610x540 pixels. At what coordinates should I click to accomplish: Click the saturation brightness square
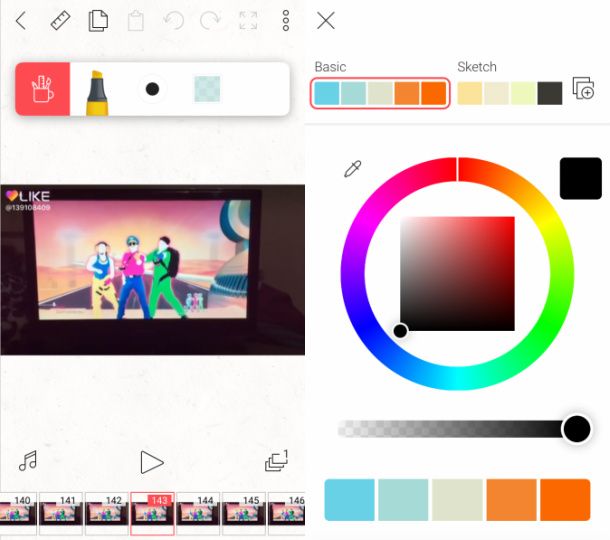(458, 274)
